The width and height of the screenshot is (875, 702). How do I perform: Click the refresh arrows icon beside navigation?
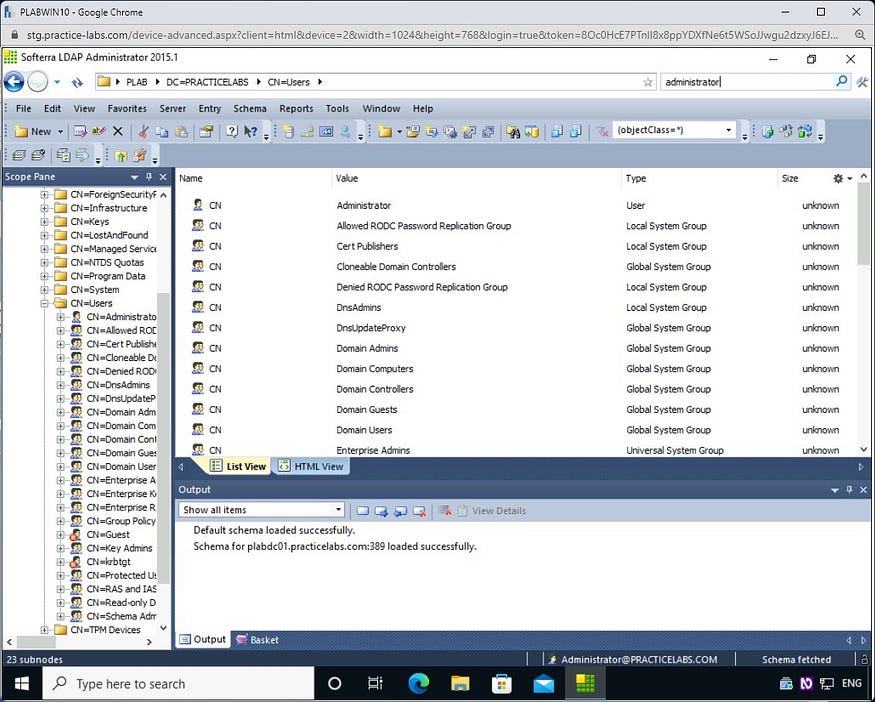(77, 83)
